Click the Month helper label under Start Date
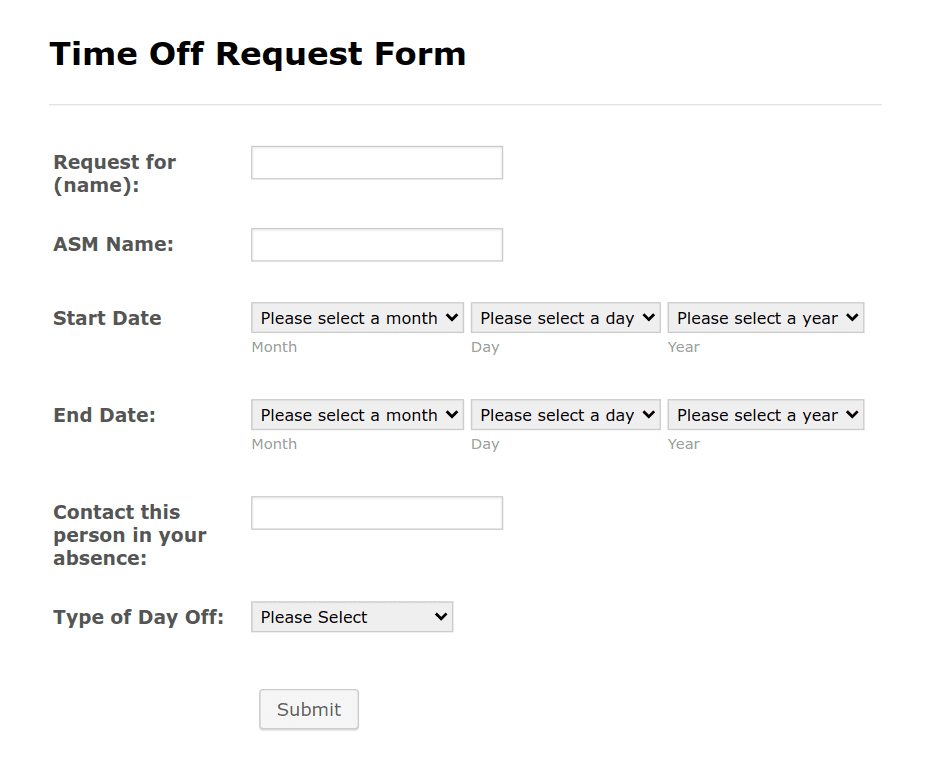Image resolution: width=930 pixels, height=762 pixels. (x=274, y=347)
